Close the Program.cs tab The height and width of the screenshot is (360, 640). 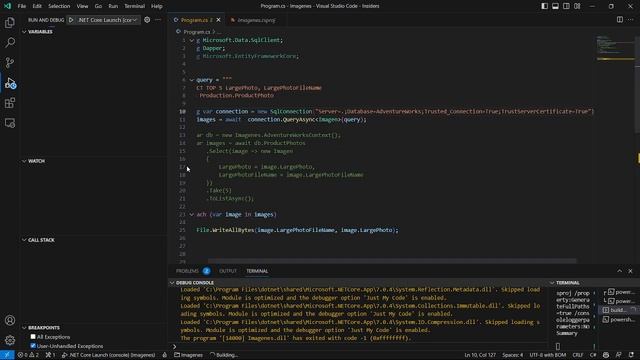(218, 20)
